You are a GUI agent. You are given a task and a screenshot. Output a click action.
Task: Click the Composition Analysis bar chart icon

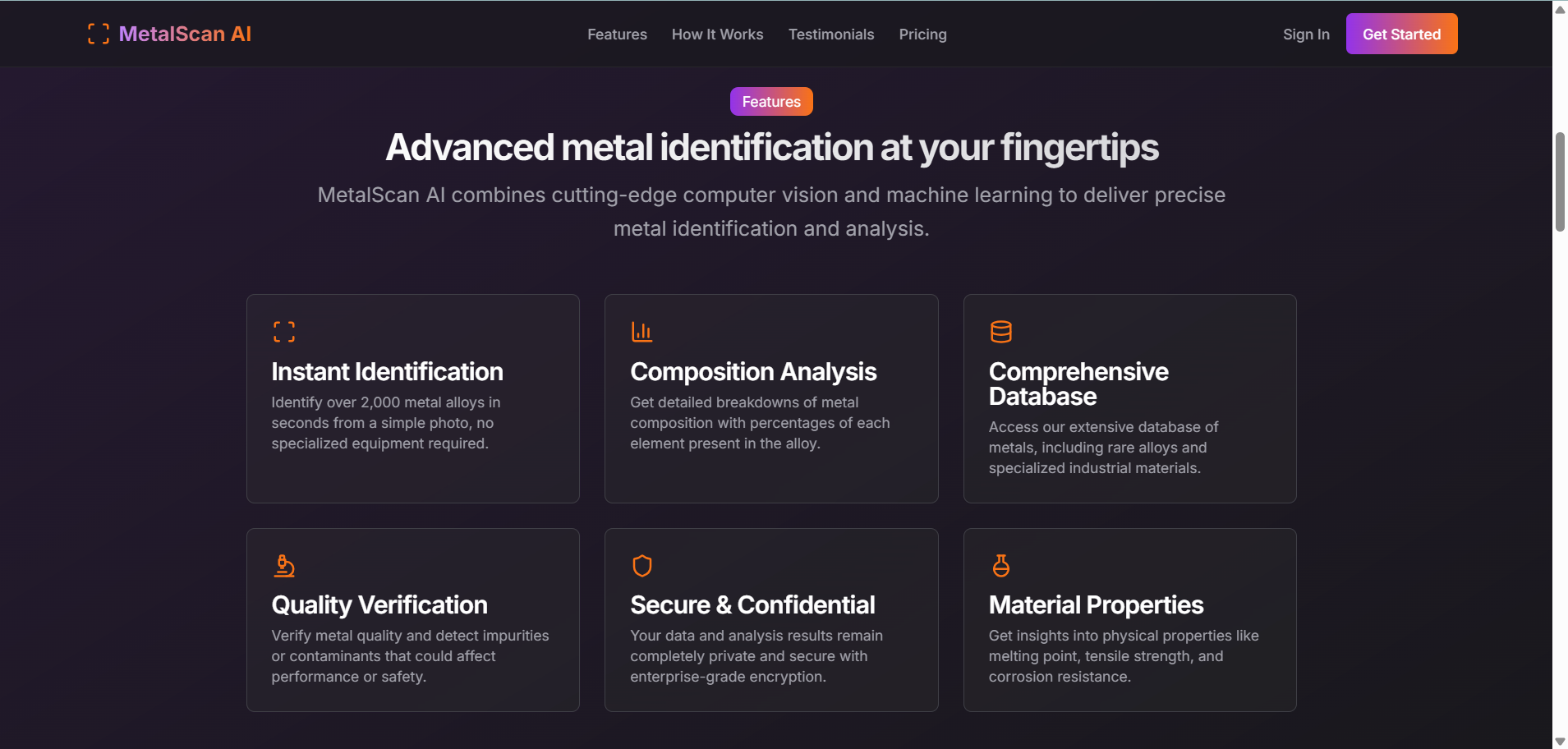642,332
